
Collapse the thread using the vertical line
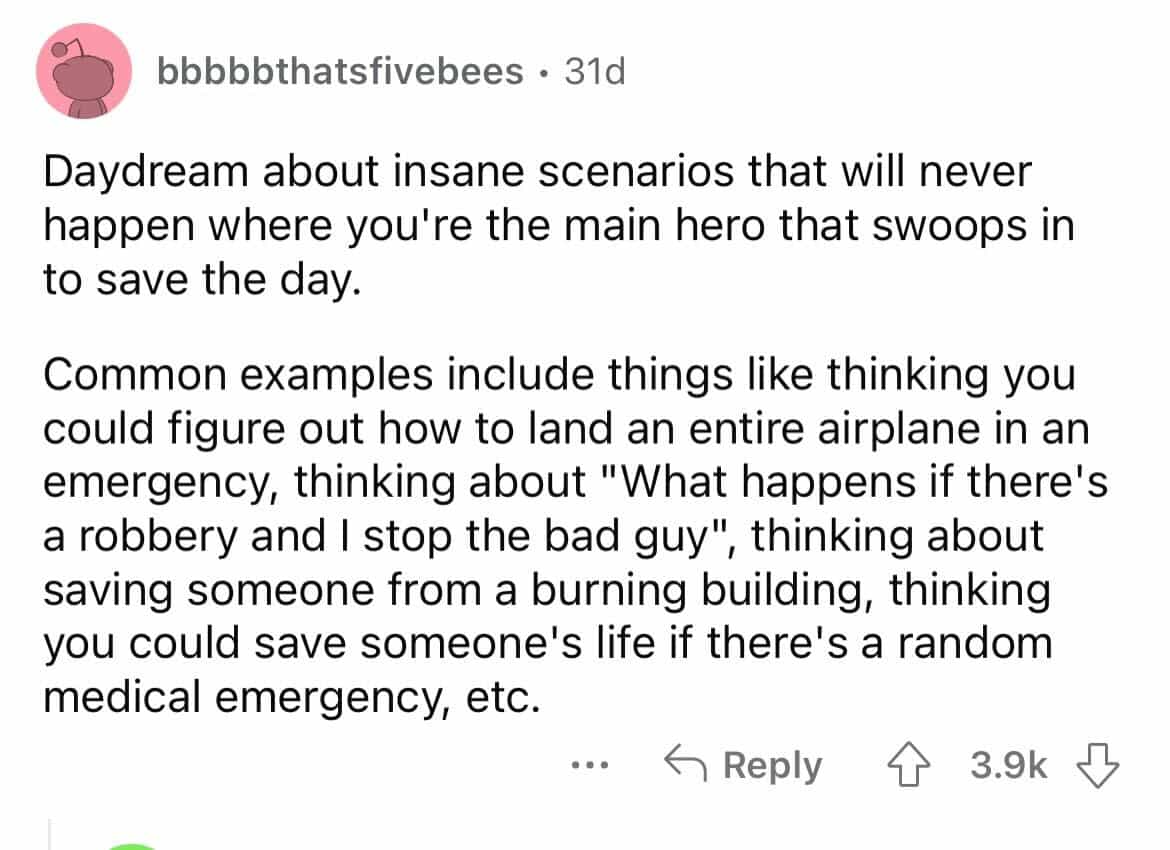(x=50, y=832)
